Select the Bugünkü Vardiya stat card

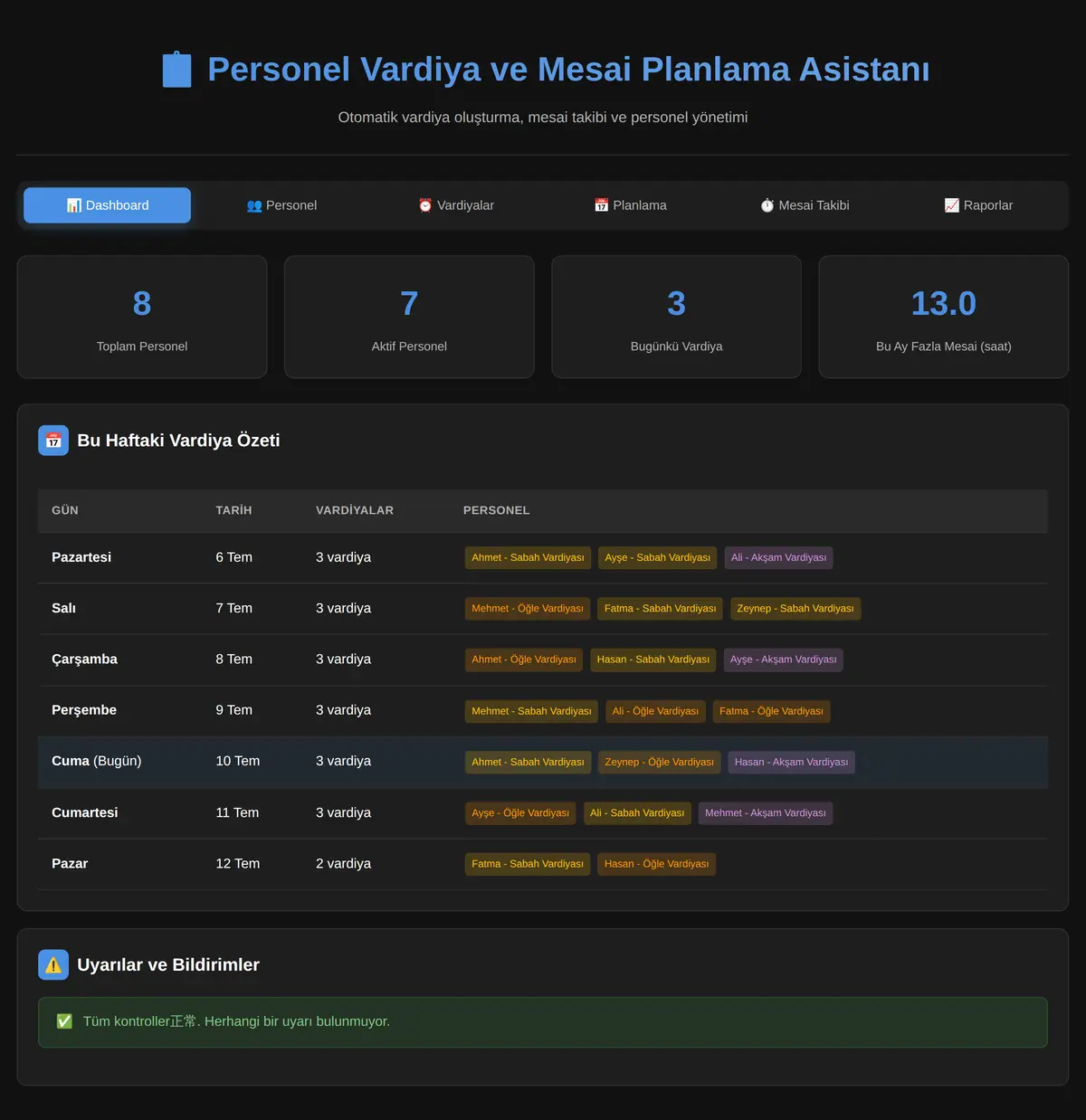tap(676, 317)
